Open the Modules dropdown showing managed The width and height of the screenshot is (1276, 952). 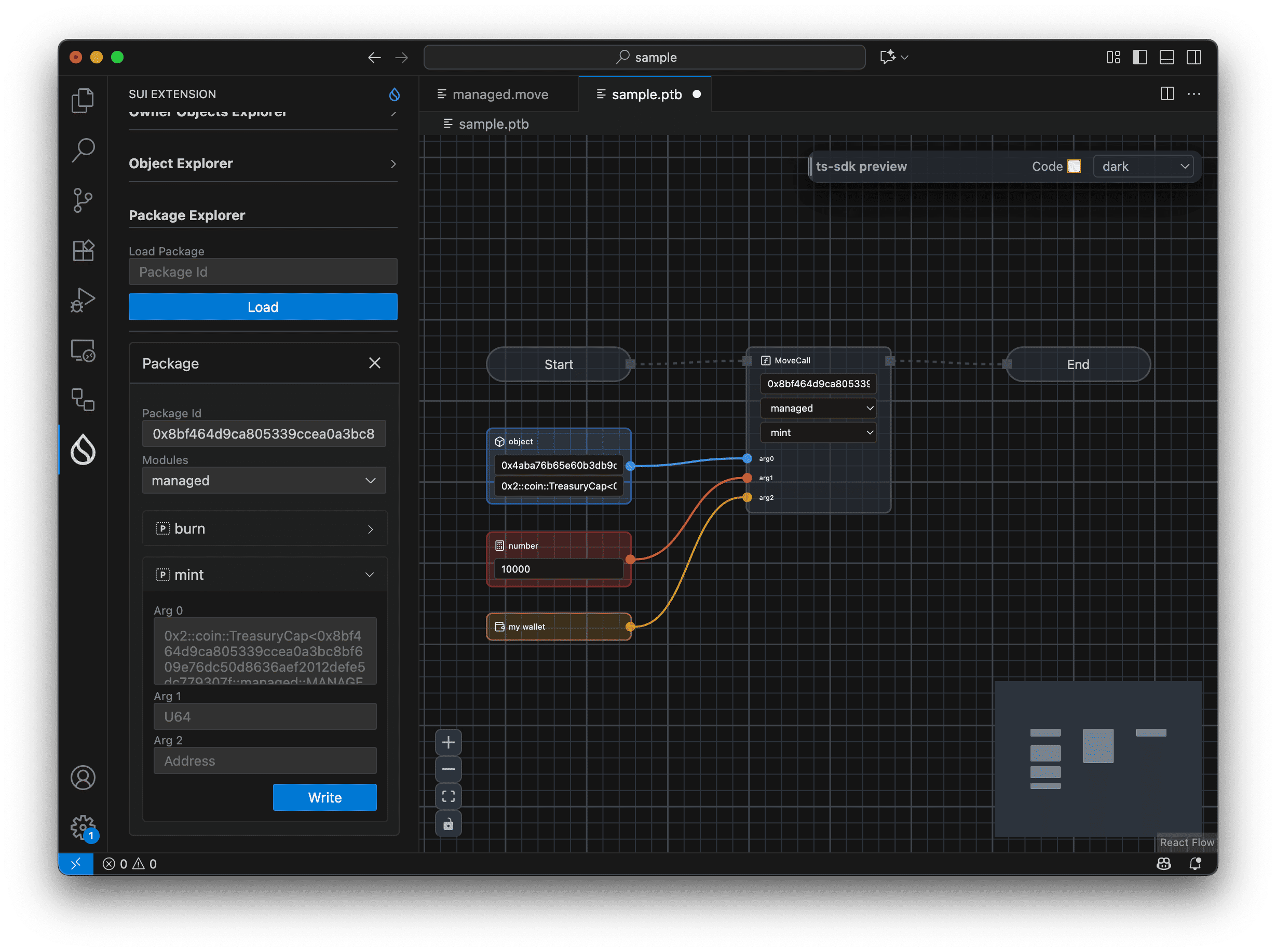[x=263, y=480]
